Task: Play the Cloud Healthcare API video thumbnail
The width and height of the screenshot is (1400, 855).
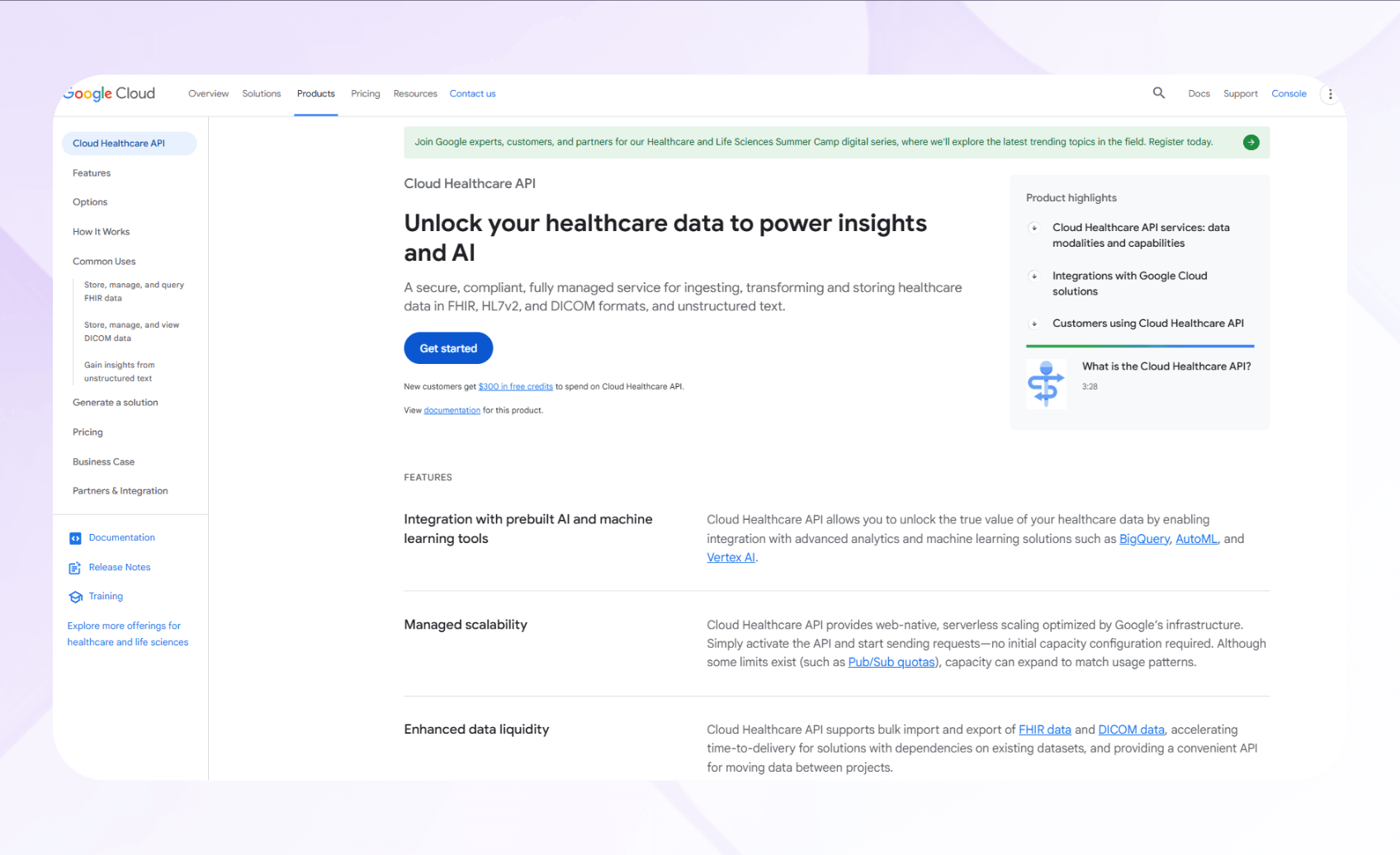Action: 1046,384
